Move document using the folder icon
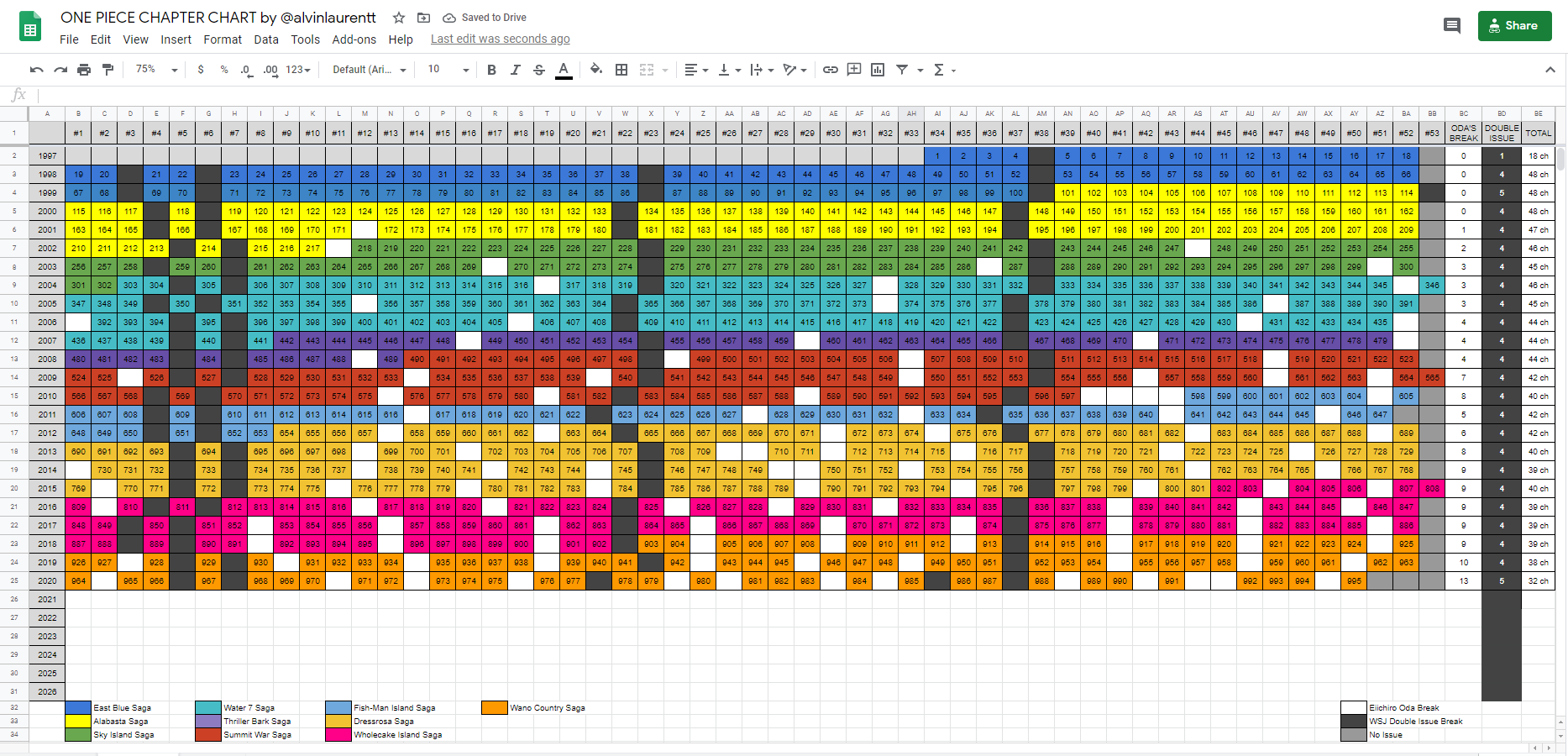 pos(424,18)
